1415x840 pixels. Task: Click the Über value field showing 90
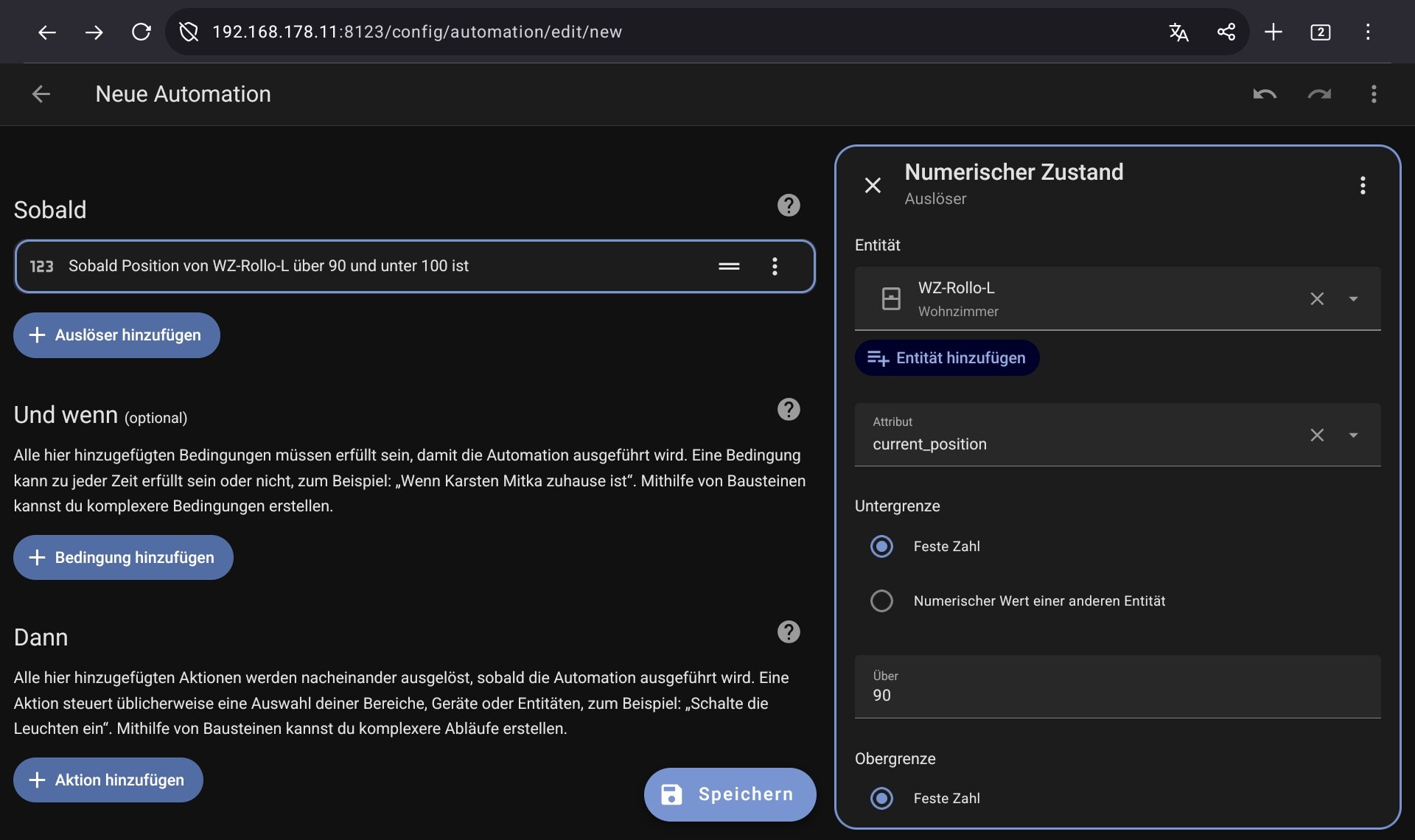point(1117,695)
